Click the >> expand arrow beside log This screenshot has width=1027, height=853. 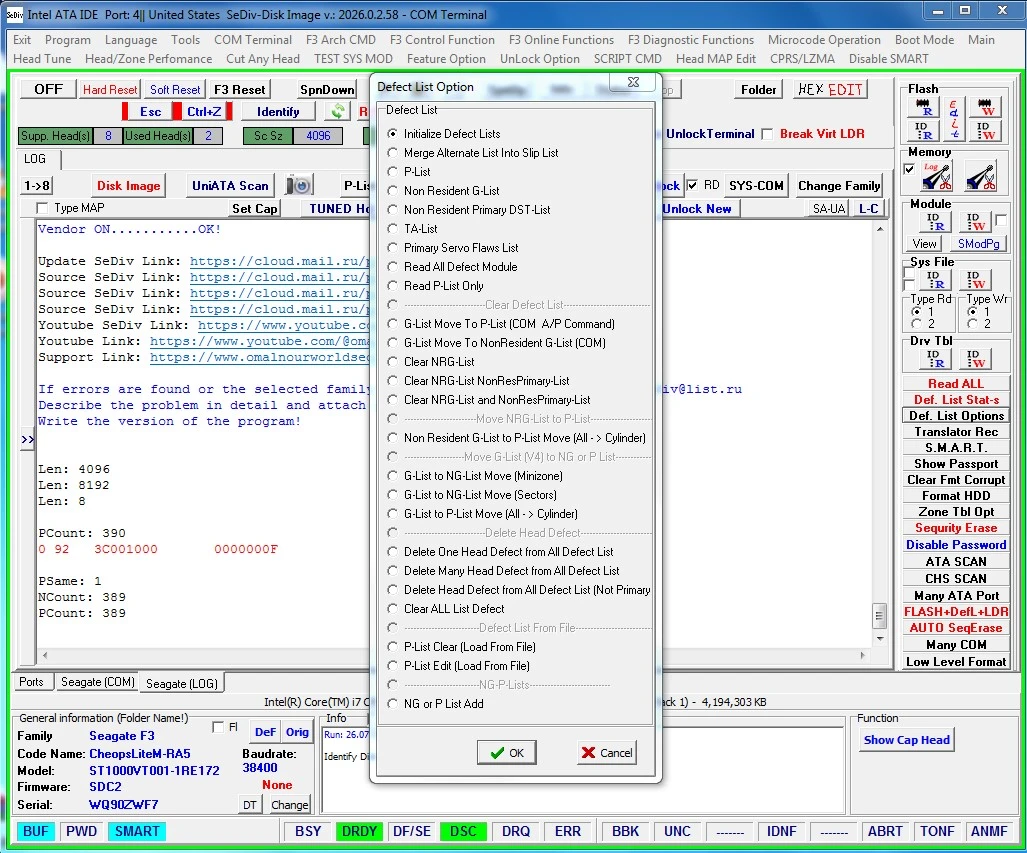[28, 440]
